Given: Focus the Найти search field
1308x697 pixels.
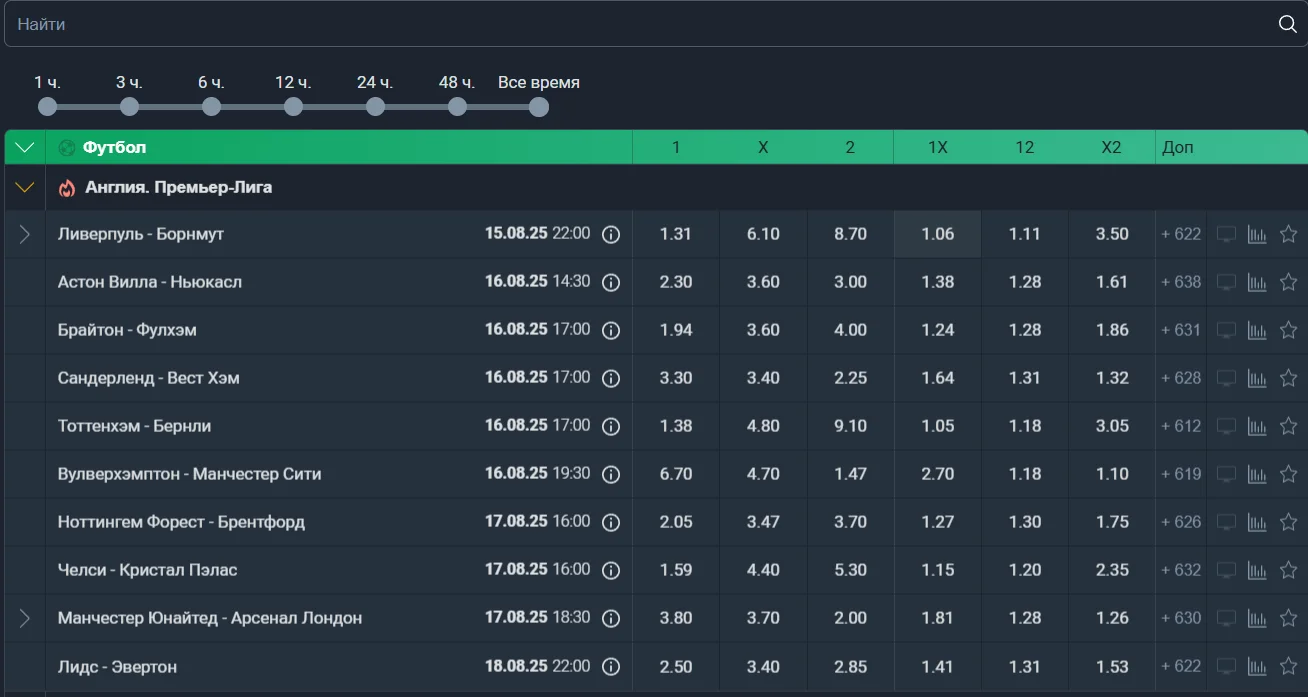Looking at the screenshot, I should [640, 24].
